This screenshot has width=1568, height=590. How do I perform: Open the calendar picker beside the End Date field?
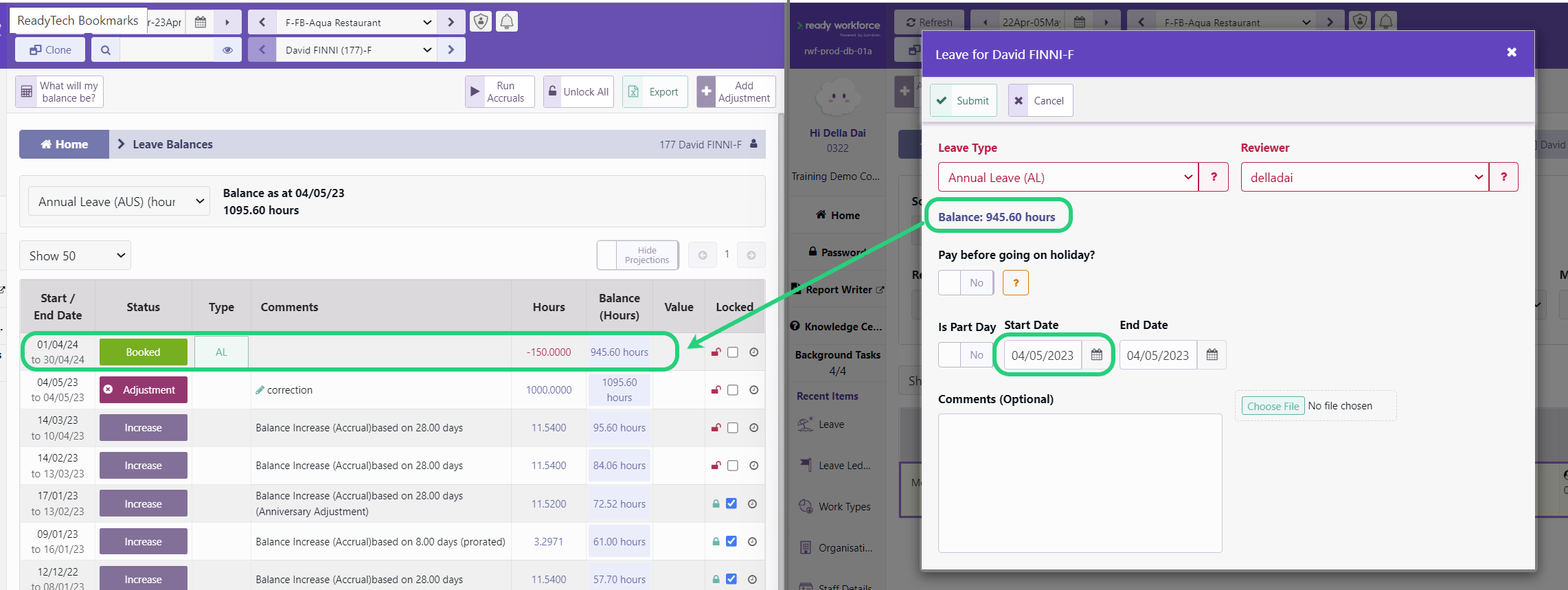coord(1212,355)
